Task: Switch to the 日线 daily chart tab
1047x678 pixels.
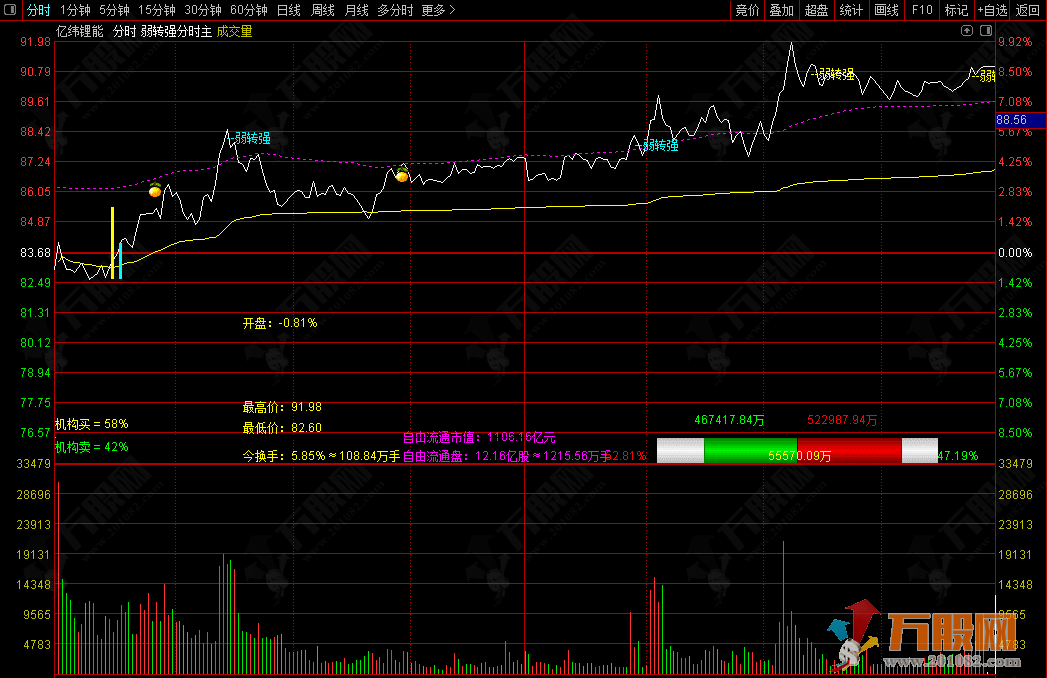Action: [x=288, y=10]
